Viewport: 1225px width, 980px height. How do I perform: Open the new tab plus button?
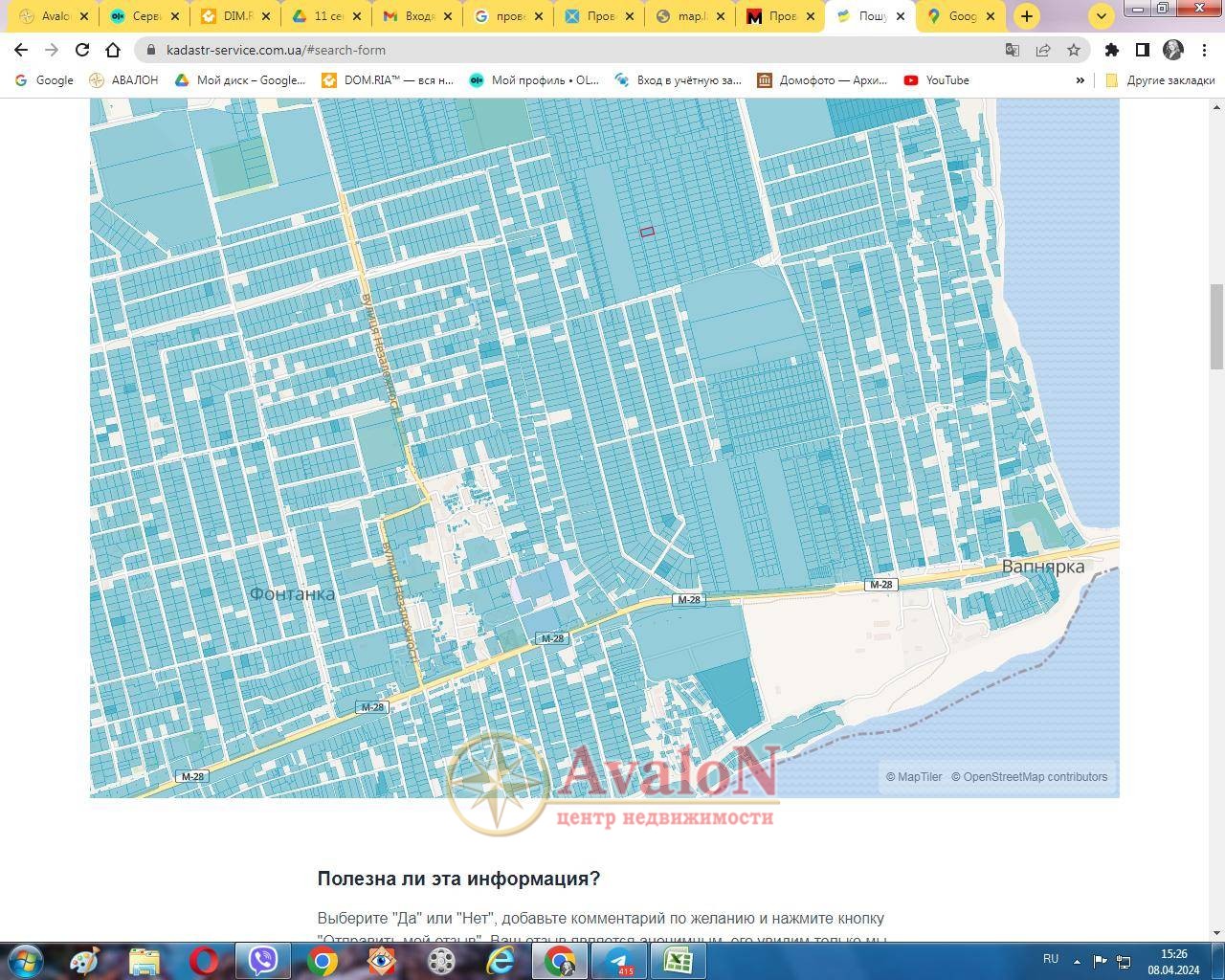click(1026, 16)
